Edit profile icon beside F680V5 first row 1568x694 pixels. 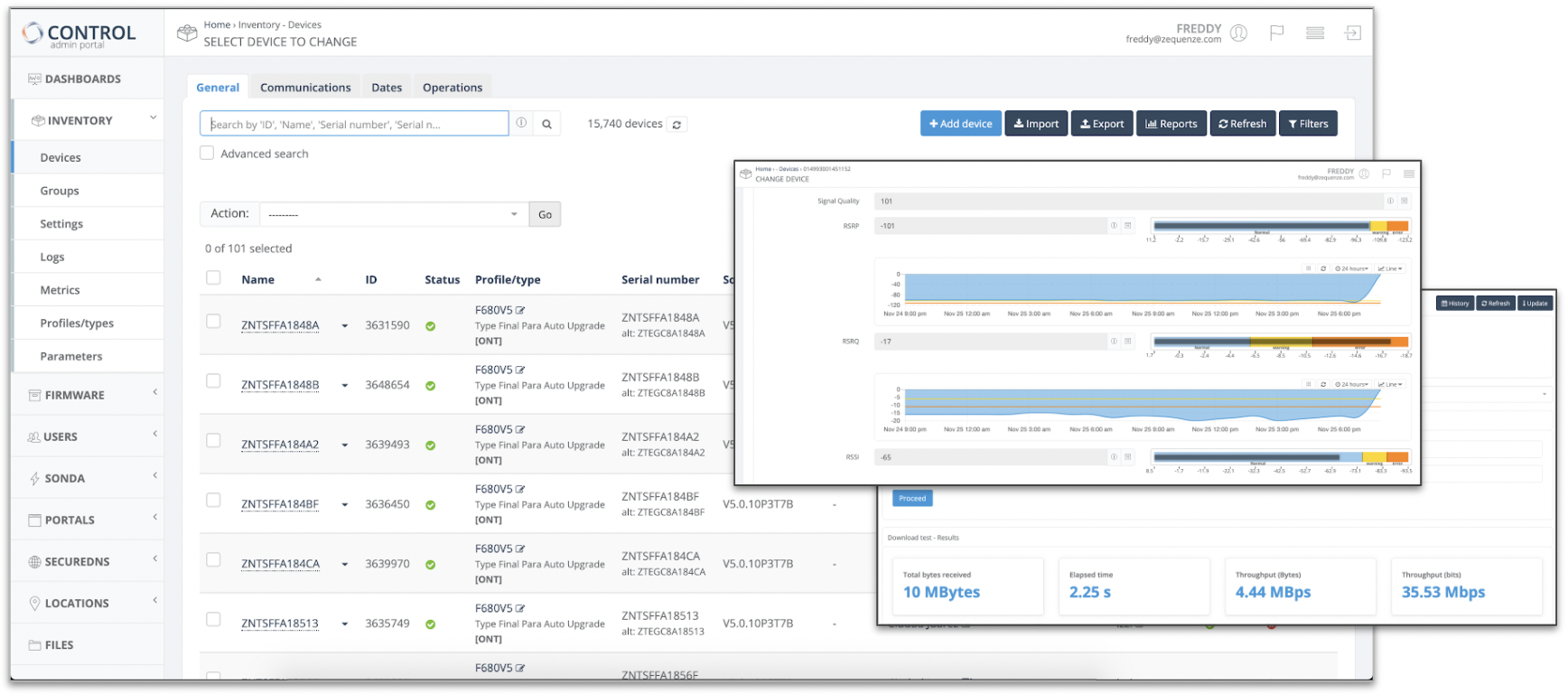520,311
